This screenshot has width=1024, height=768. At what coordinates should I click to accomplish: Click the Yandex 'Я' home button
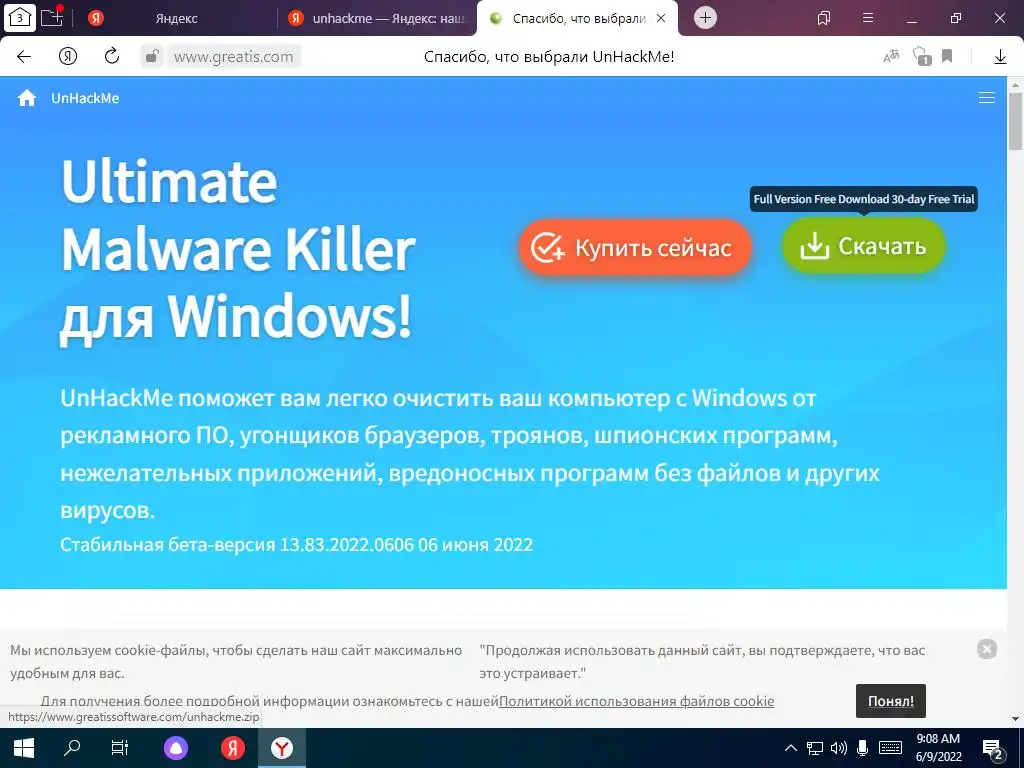(68, 56)
